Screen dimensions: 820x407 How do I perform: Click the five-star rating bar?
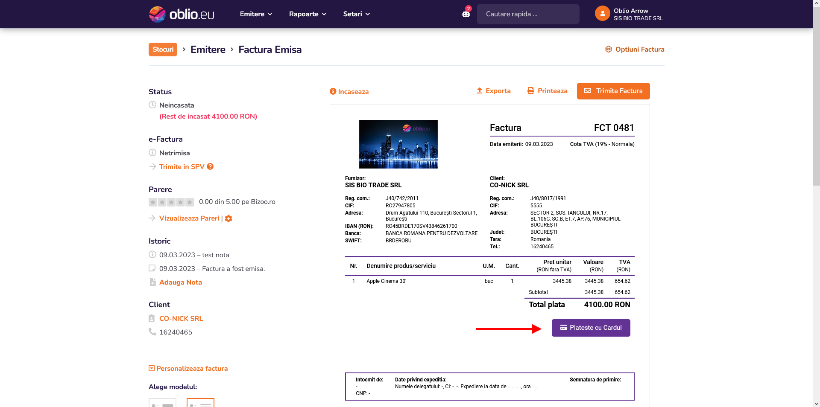[x=172, y=202]
